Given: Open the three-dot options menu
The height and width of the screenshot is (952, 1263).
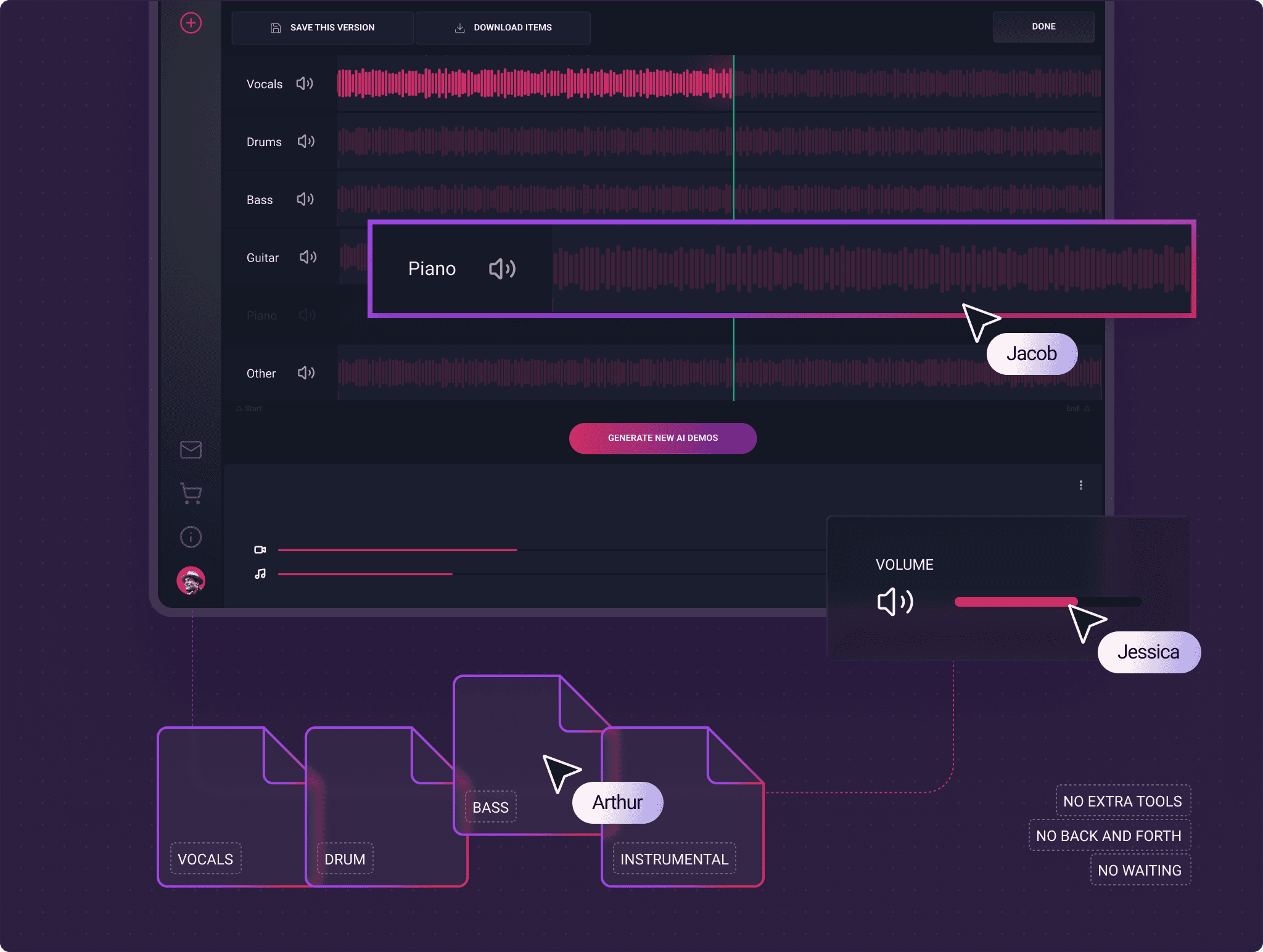Looking at the screenshot, I should pos(1080,485).
